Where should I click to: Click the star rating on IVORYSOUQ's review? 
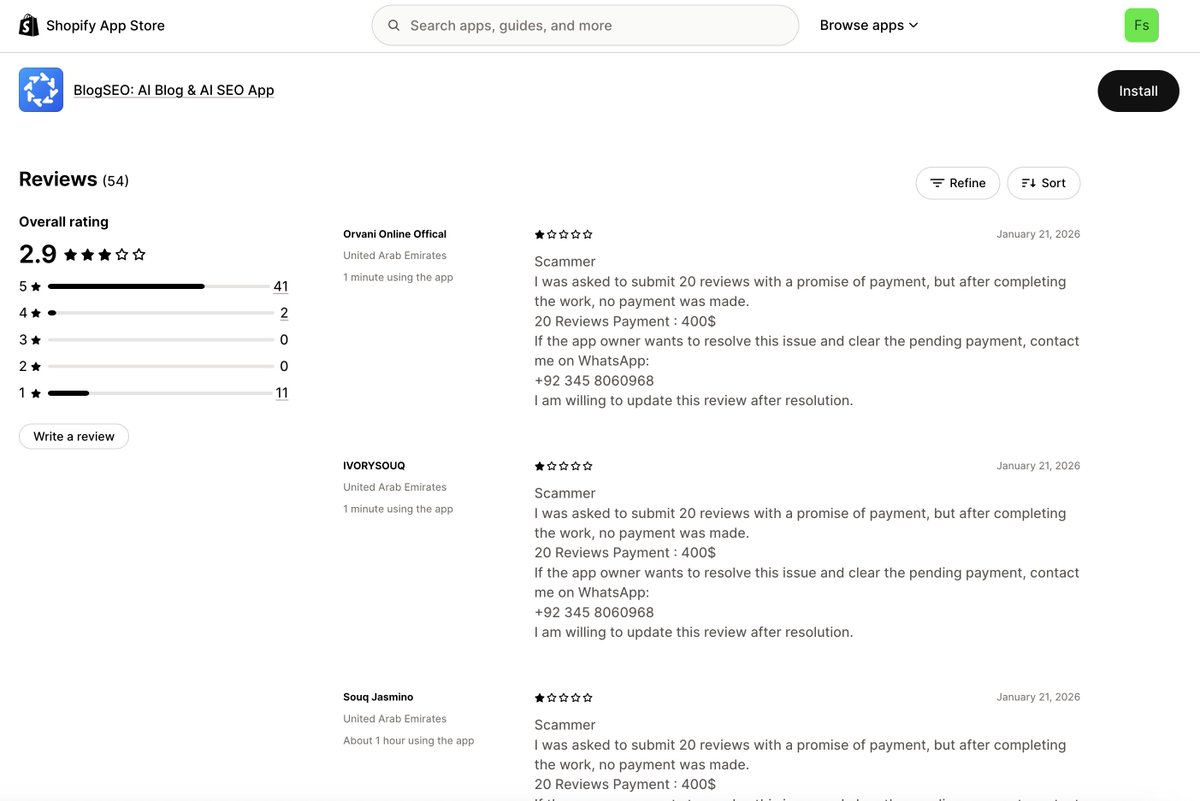pos(564,466)
